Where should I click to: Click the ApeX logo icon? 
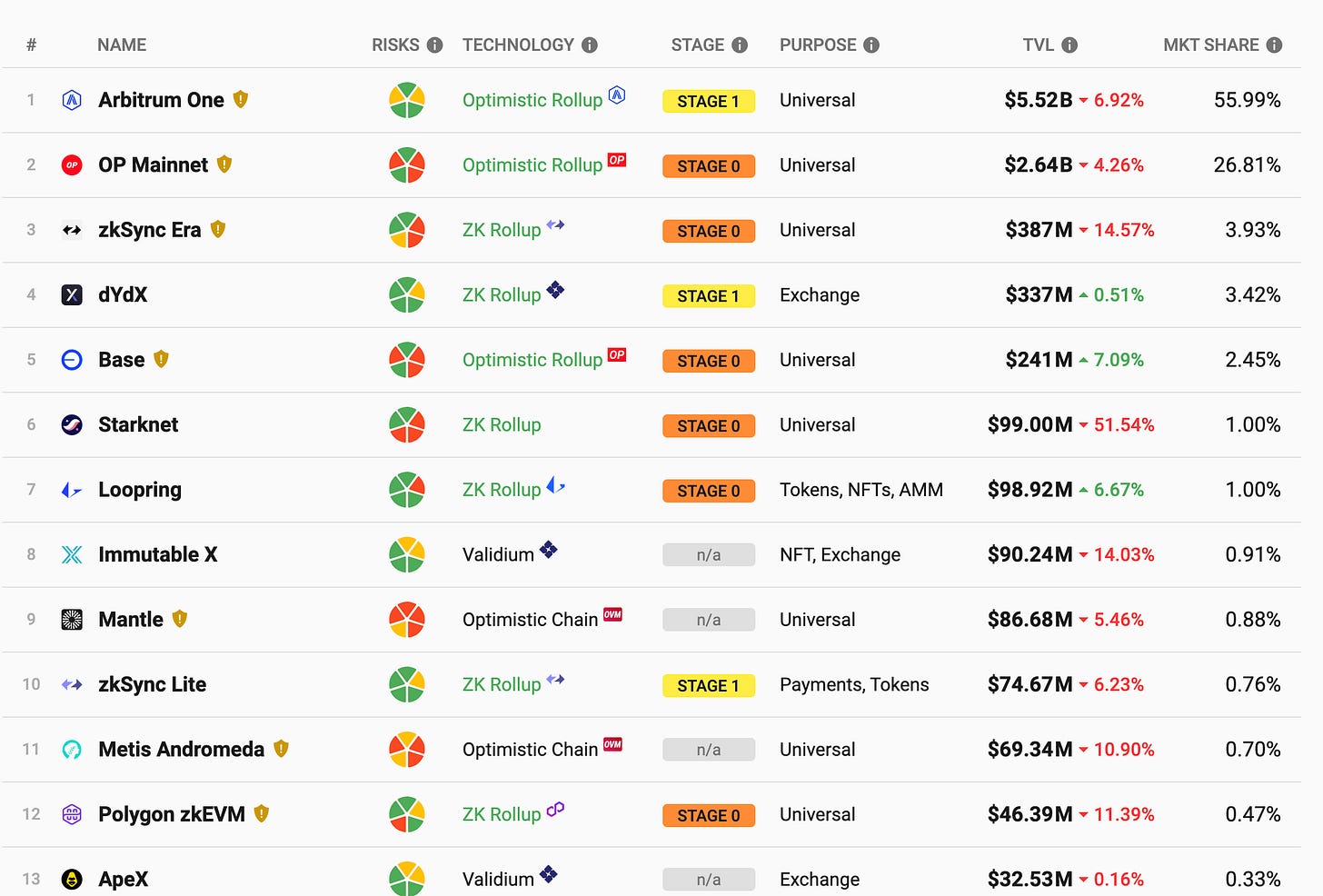[x=72, y=880]
